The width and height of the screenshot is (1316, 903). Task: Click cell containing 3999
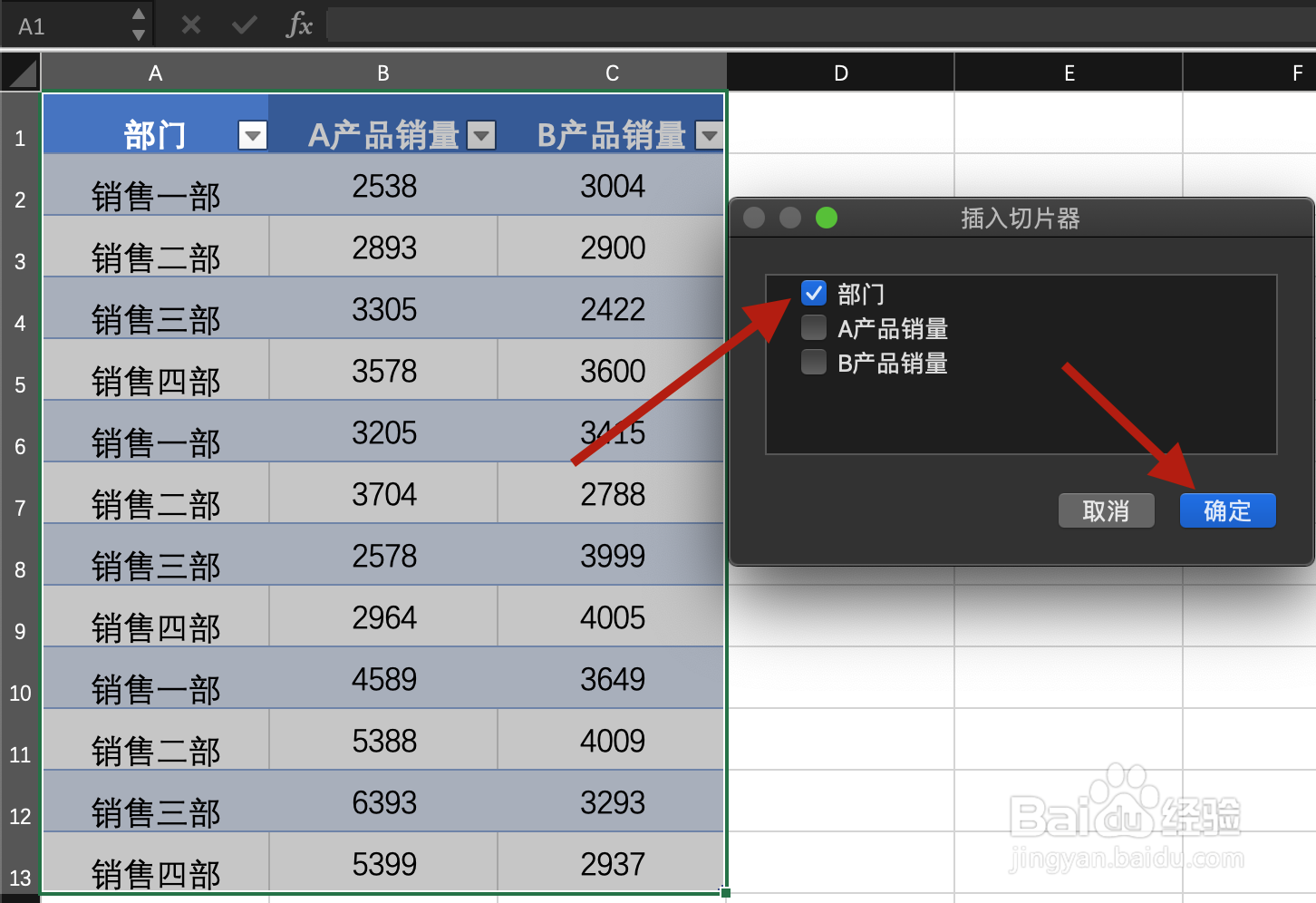coord(613,555)
